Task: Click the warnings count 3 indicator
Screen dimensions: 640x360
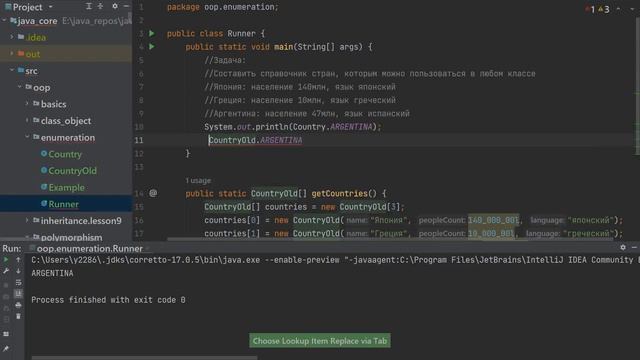Action: tap(604, 9)
